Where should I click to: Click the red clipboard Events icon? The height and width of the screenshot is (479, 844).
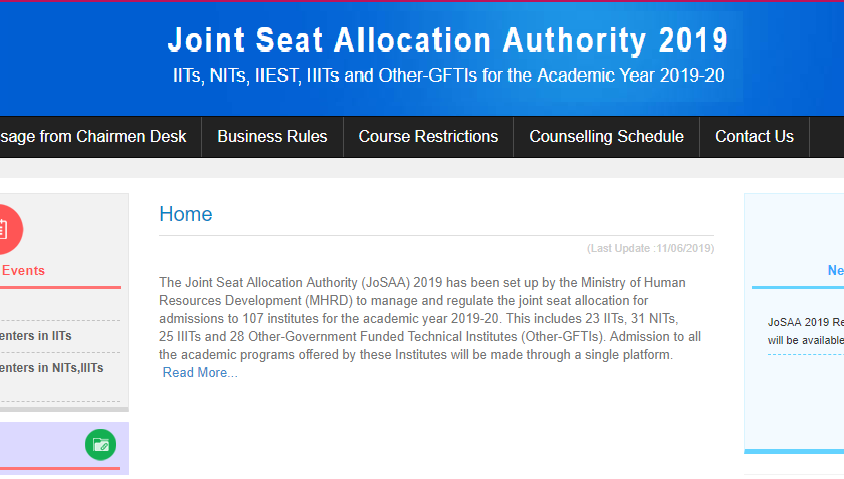(x=5, y=229)
